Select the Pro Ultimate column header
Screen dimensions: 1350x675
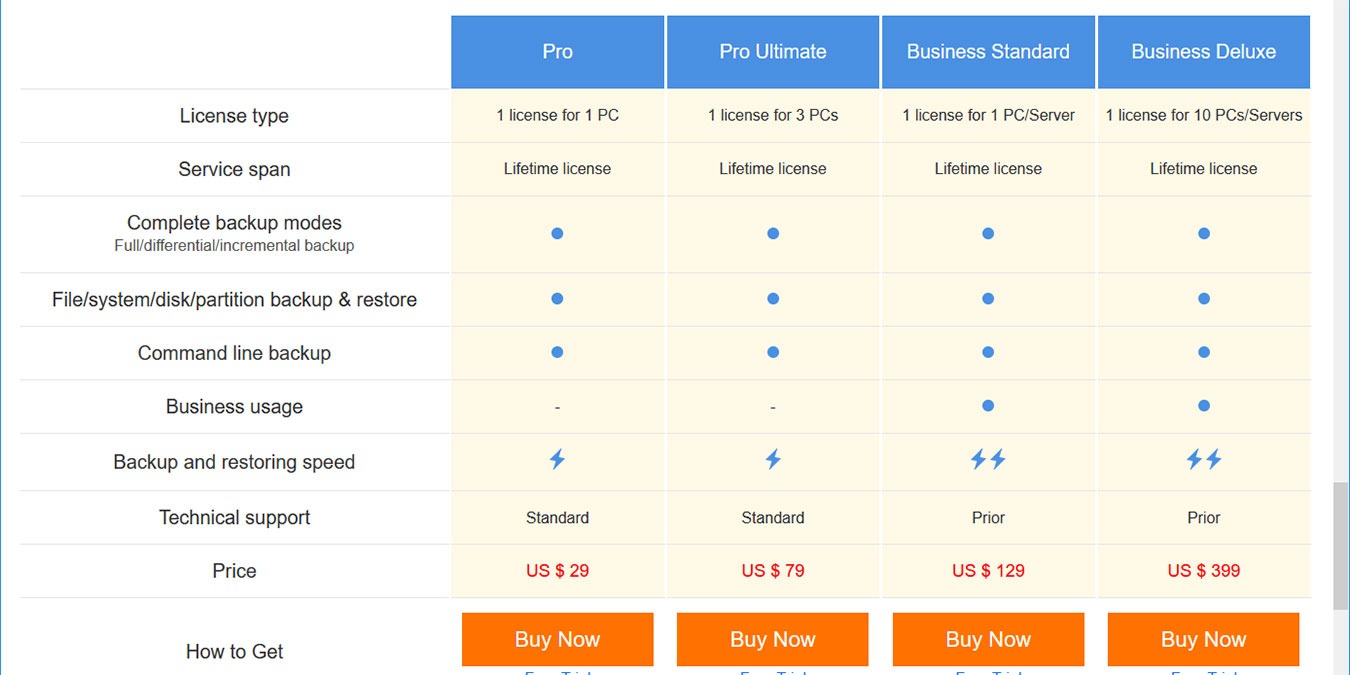(772, 51)
